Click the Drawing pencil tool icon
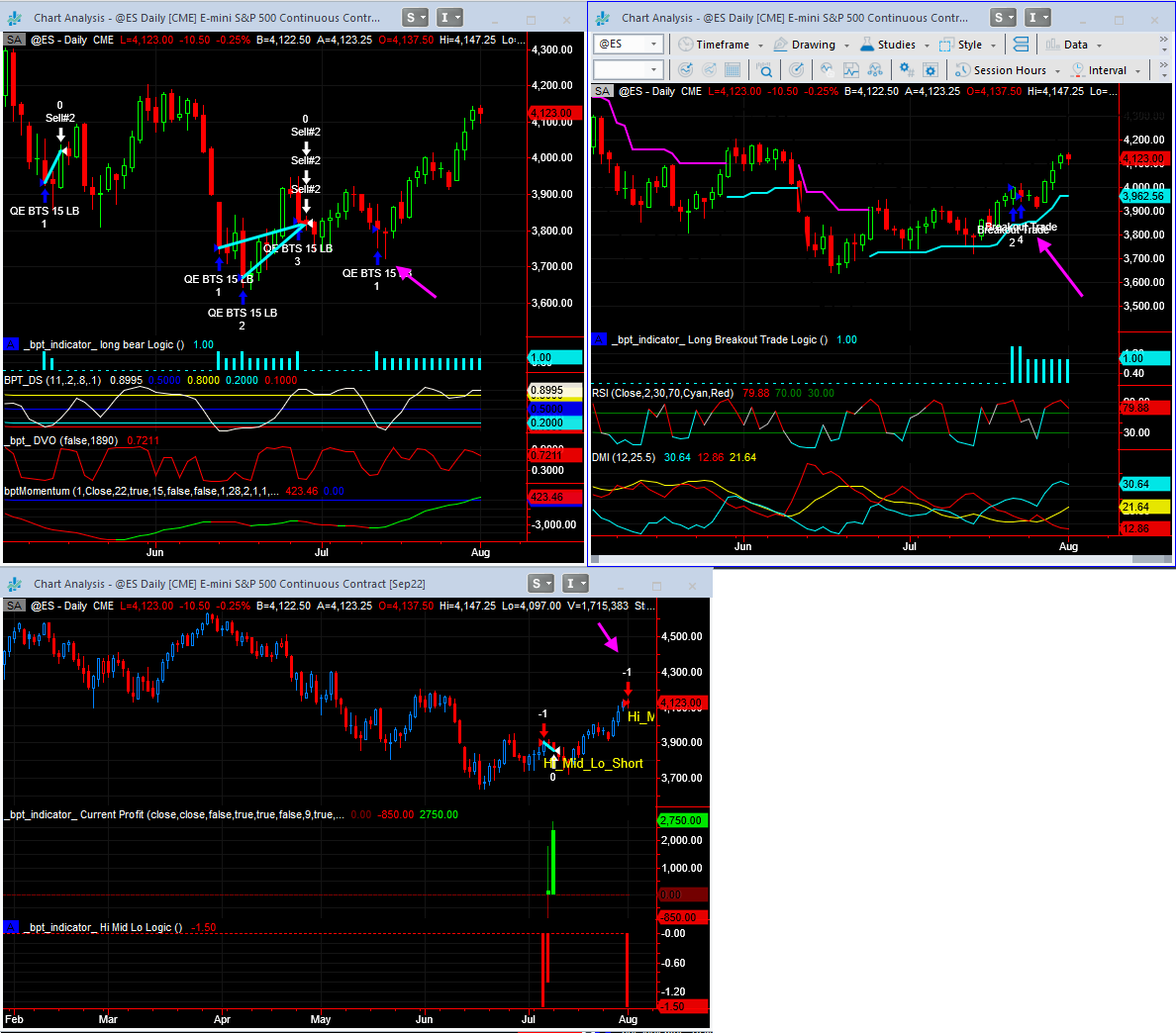Screen dimensions: 1176x1033 [781, 45]
